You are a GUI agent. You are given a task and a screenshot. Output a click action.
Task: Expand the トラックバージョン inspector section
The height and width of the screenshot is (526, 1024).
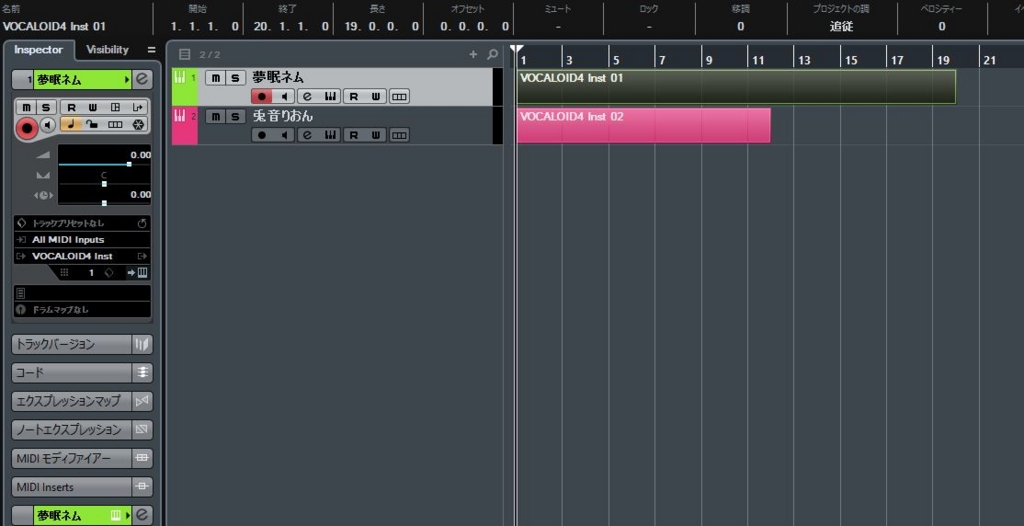click(72, 344)
